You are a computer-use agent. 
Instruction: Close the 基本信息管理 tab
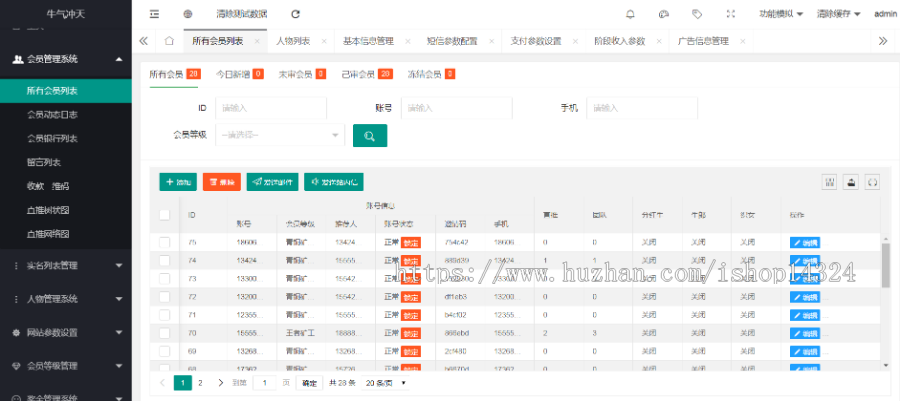click(408, 41)
